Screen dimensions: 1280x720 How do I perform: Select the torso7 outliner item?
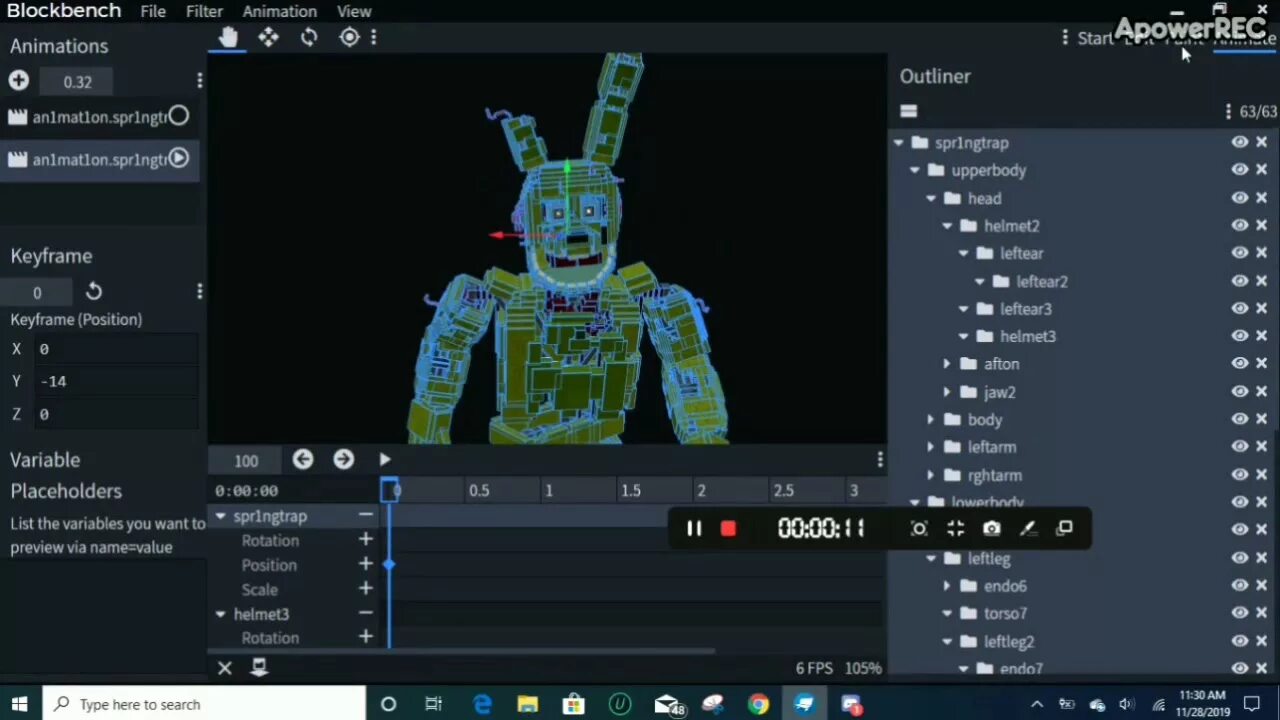1005,613
